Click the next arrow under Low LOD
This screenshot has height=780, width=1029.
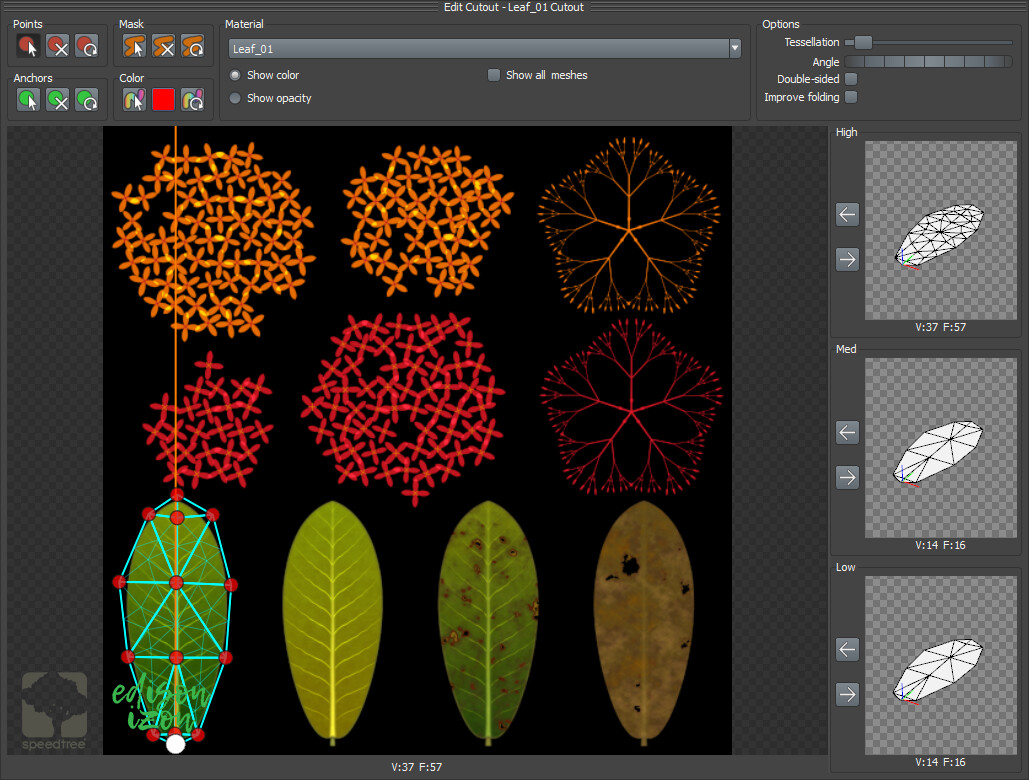click(846, 694)
